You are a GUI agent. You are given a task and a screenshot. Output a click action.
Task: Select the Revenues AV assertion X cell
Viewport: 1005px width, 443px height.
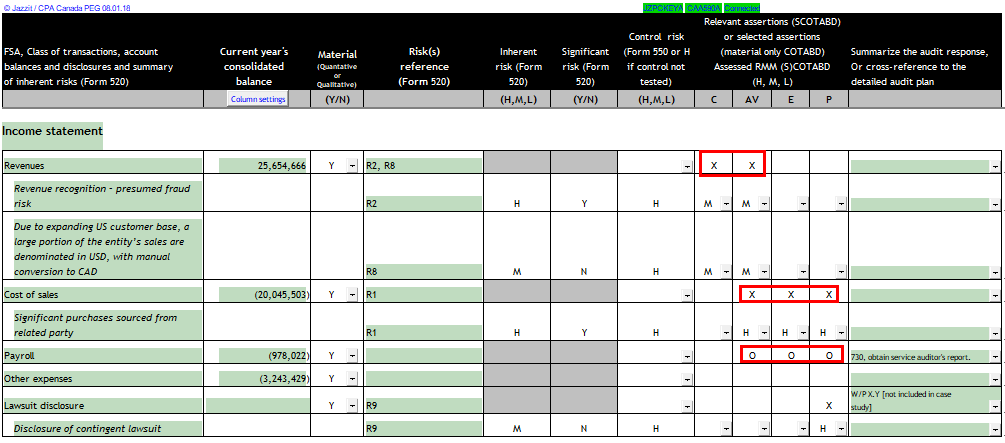[751, 165]
